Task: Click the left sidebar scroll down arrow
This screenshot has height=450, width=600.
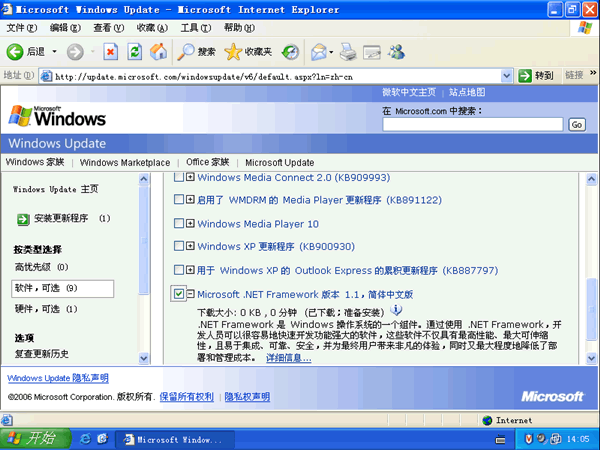Action: click(143, 358)
